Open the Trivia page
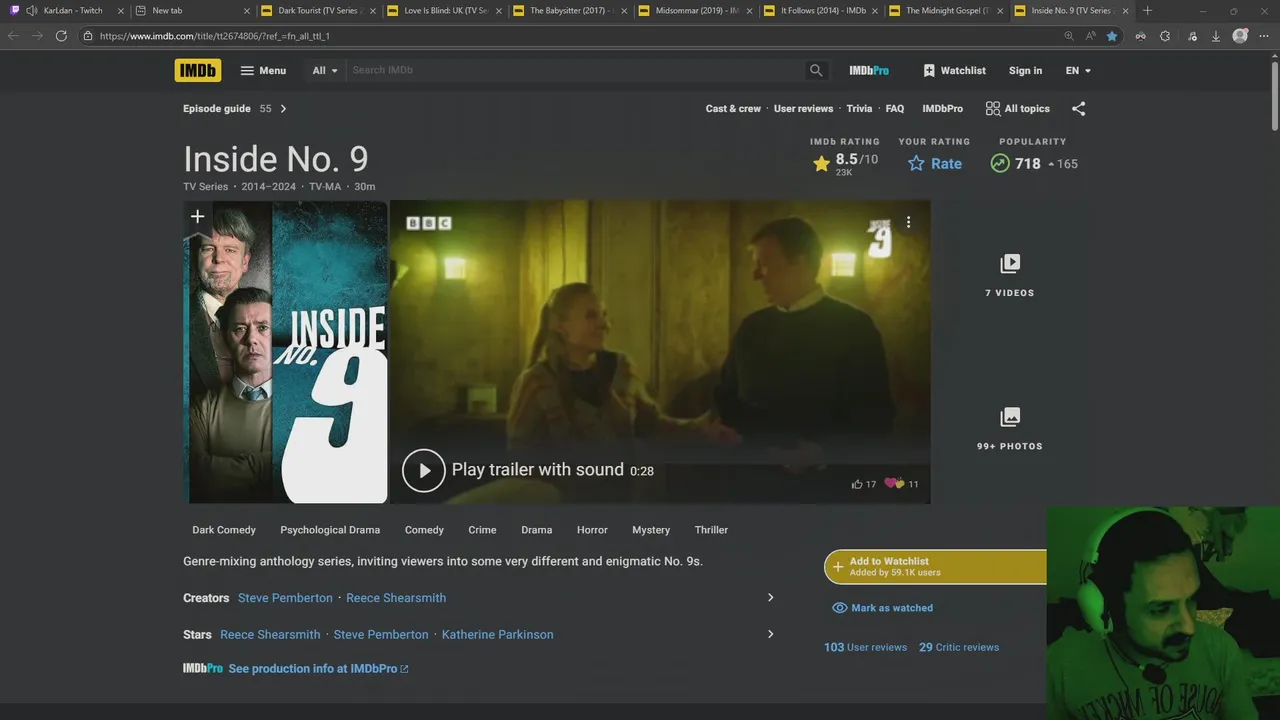 pos(859,108)
